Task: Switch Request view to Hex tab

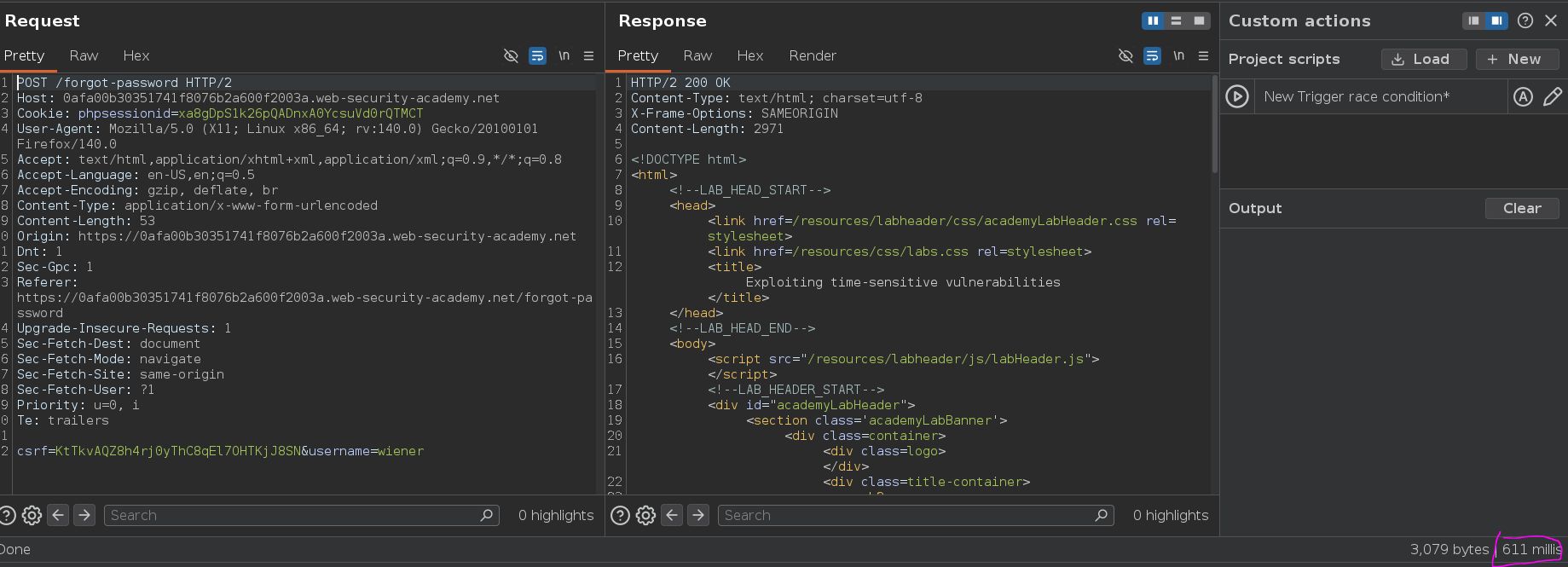Action: (x=136, y=55)
